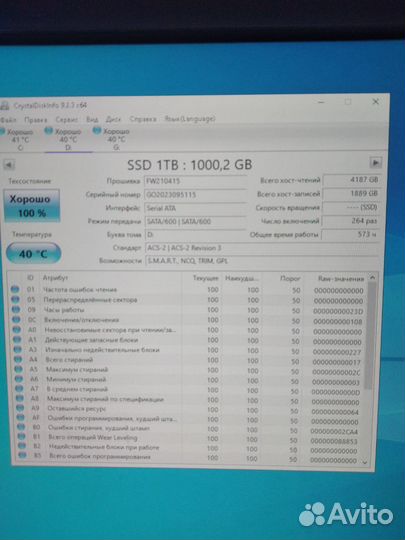Click the ID column header
This screenshot has height=540, width=405.
tap(30, 278)
